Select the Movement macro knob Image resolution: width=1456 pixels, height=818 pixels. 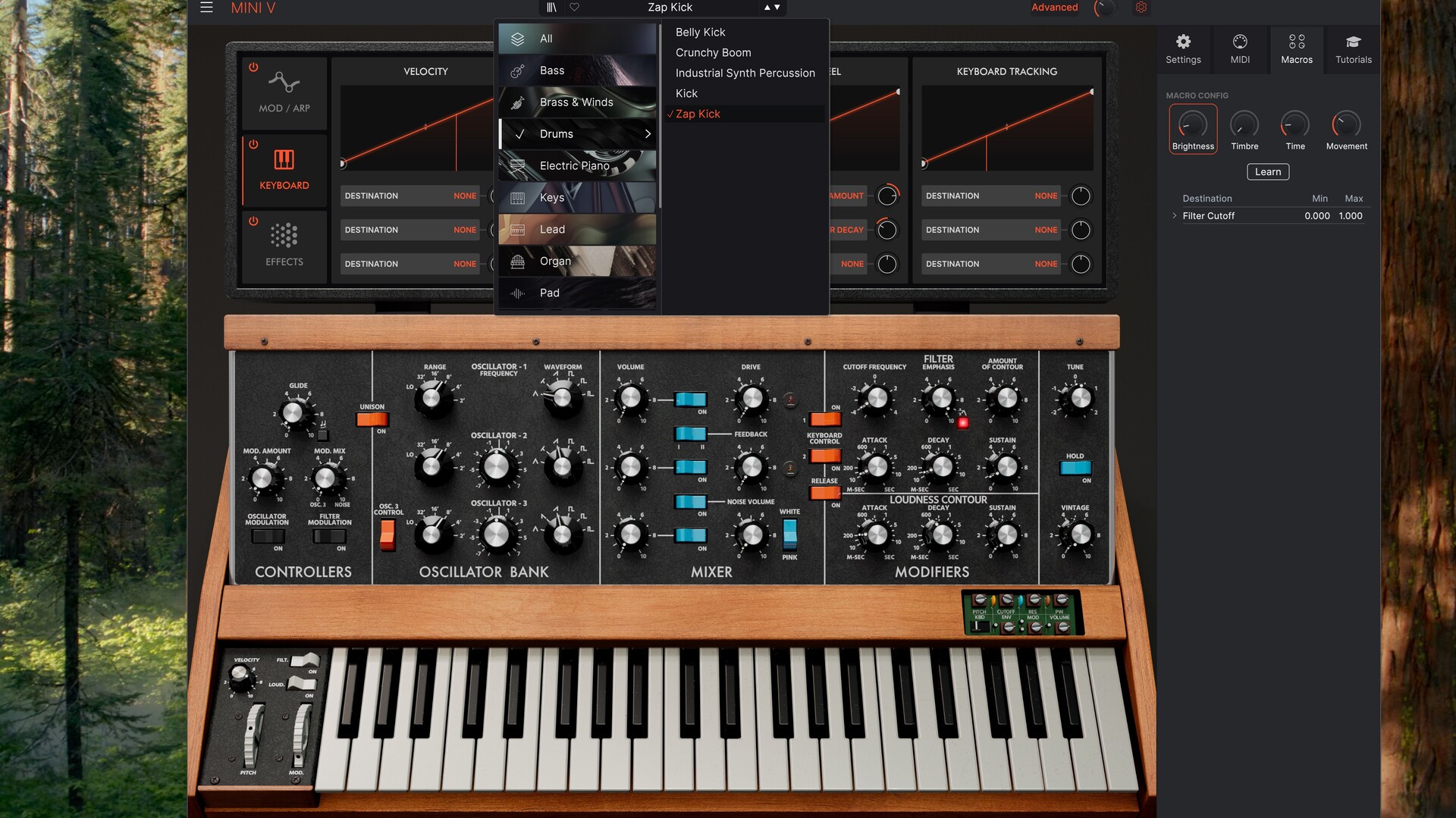point(1347,125)
